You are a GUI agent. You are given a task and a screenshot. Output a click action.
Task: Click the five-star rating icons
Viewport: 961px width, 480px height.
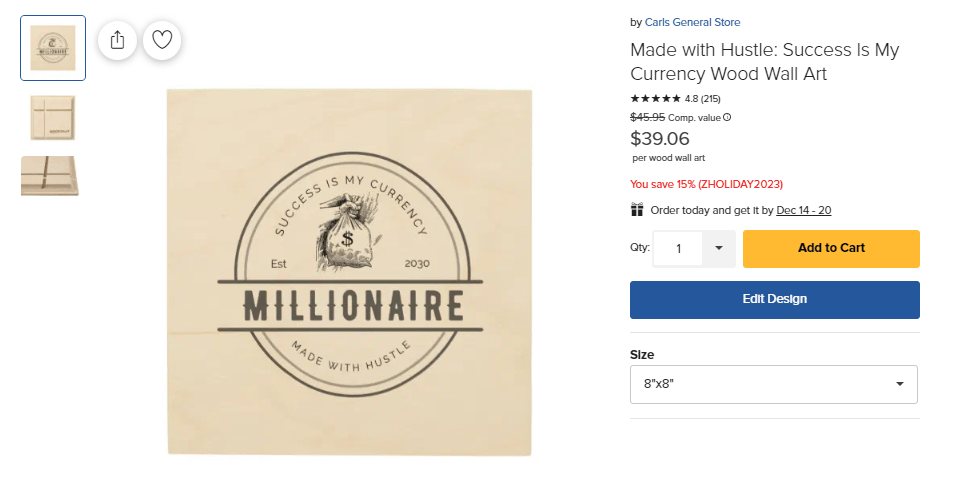point(655,99)
